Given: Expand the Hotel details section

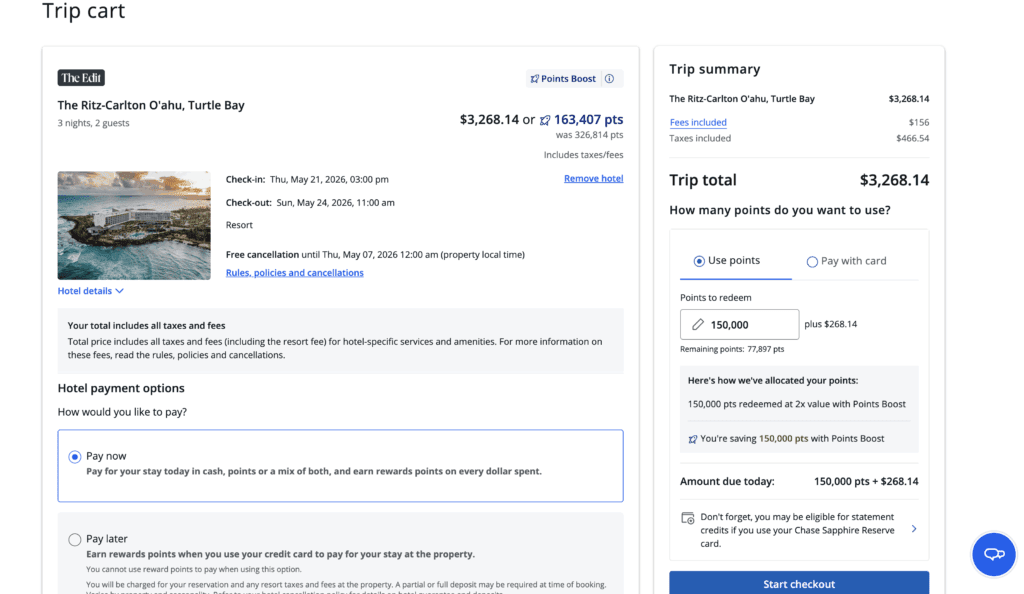Looking at the screenshot, I should coord(91,291).
